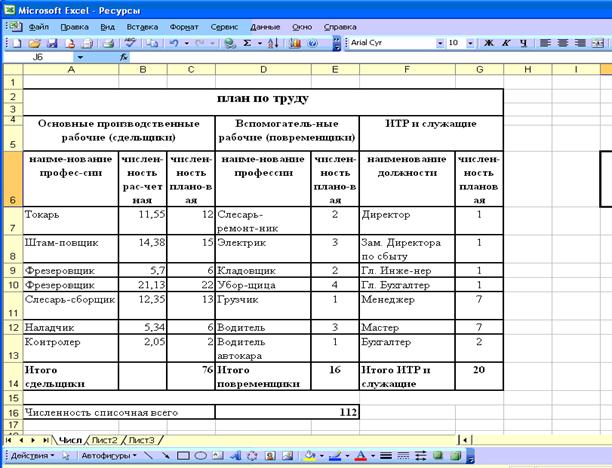Apply the red Font Color

click(361, 456)
